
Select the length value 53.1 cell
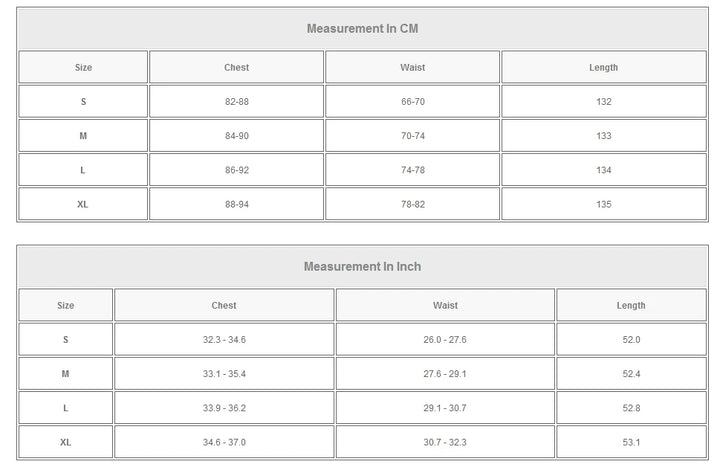(x=631, y=442)
